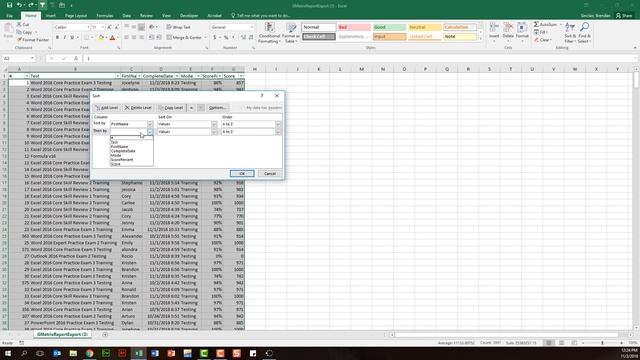Switch to the Formulas tab
Viewport: 640px width, 360px height.
[105, 16]
